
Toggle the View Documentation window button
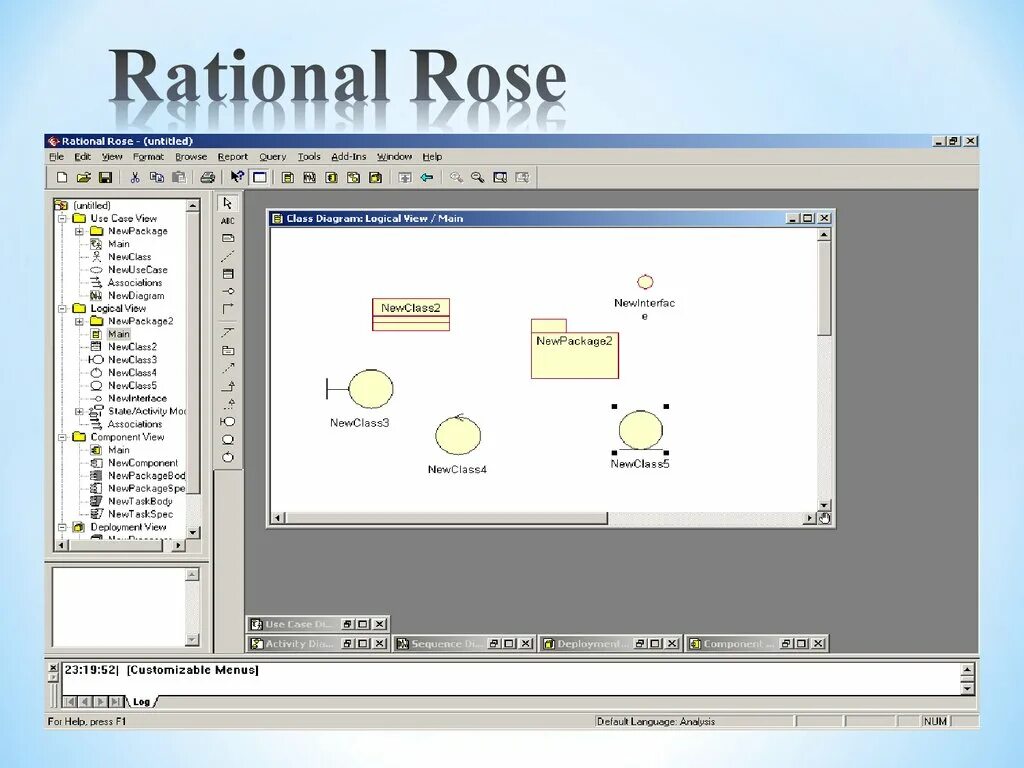[x=260, y=177]
